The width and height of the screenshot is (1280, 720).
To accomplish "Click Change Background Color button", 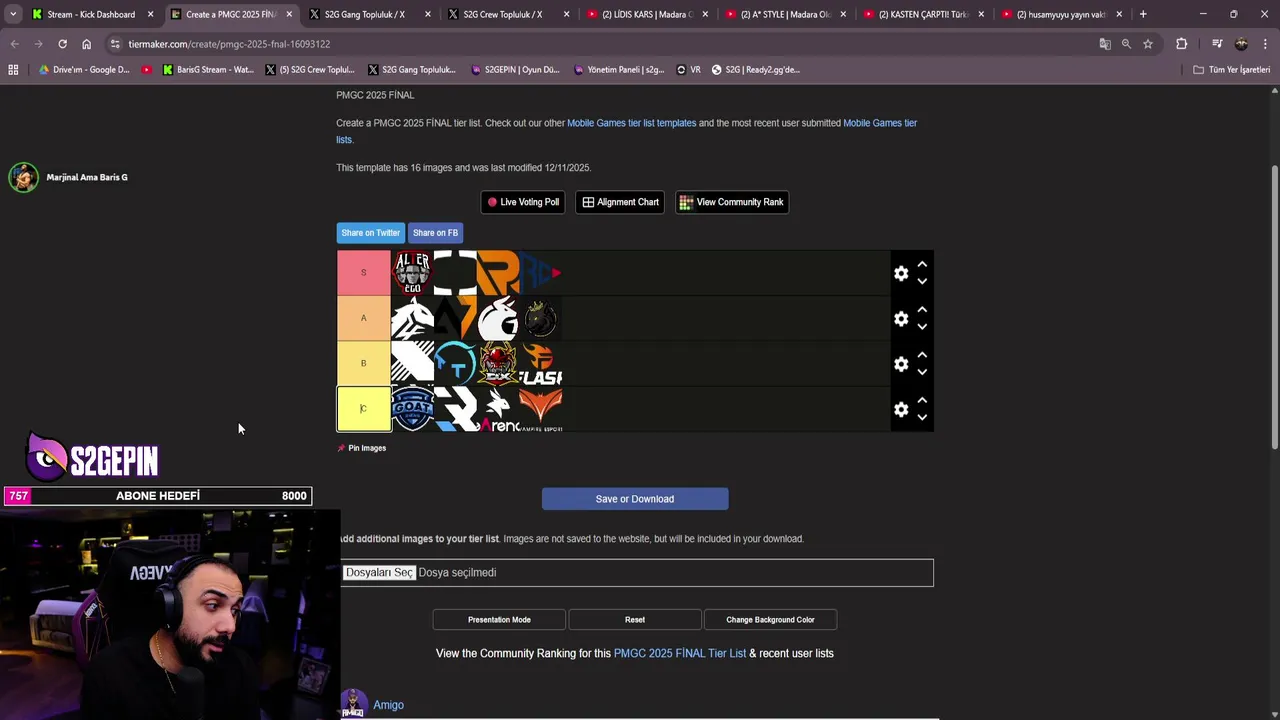I will [x=770, y=620].
